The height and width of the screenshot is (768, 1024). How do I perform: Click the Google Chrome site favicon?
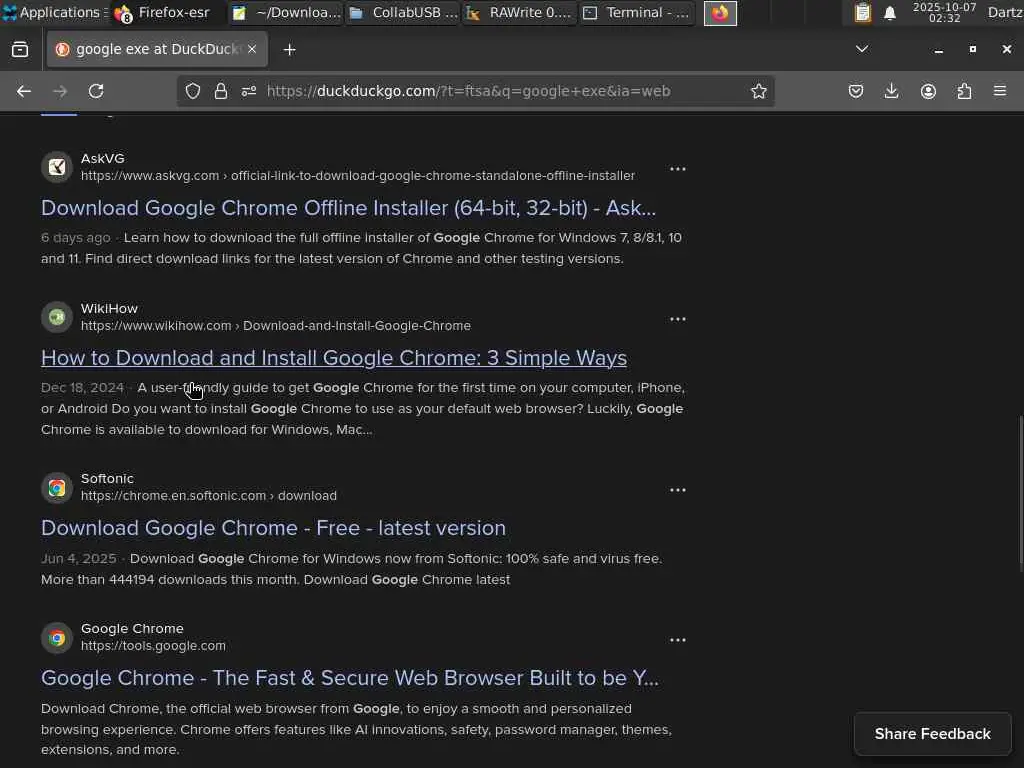[x=57, y=638]
